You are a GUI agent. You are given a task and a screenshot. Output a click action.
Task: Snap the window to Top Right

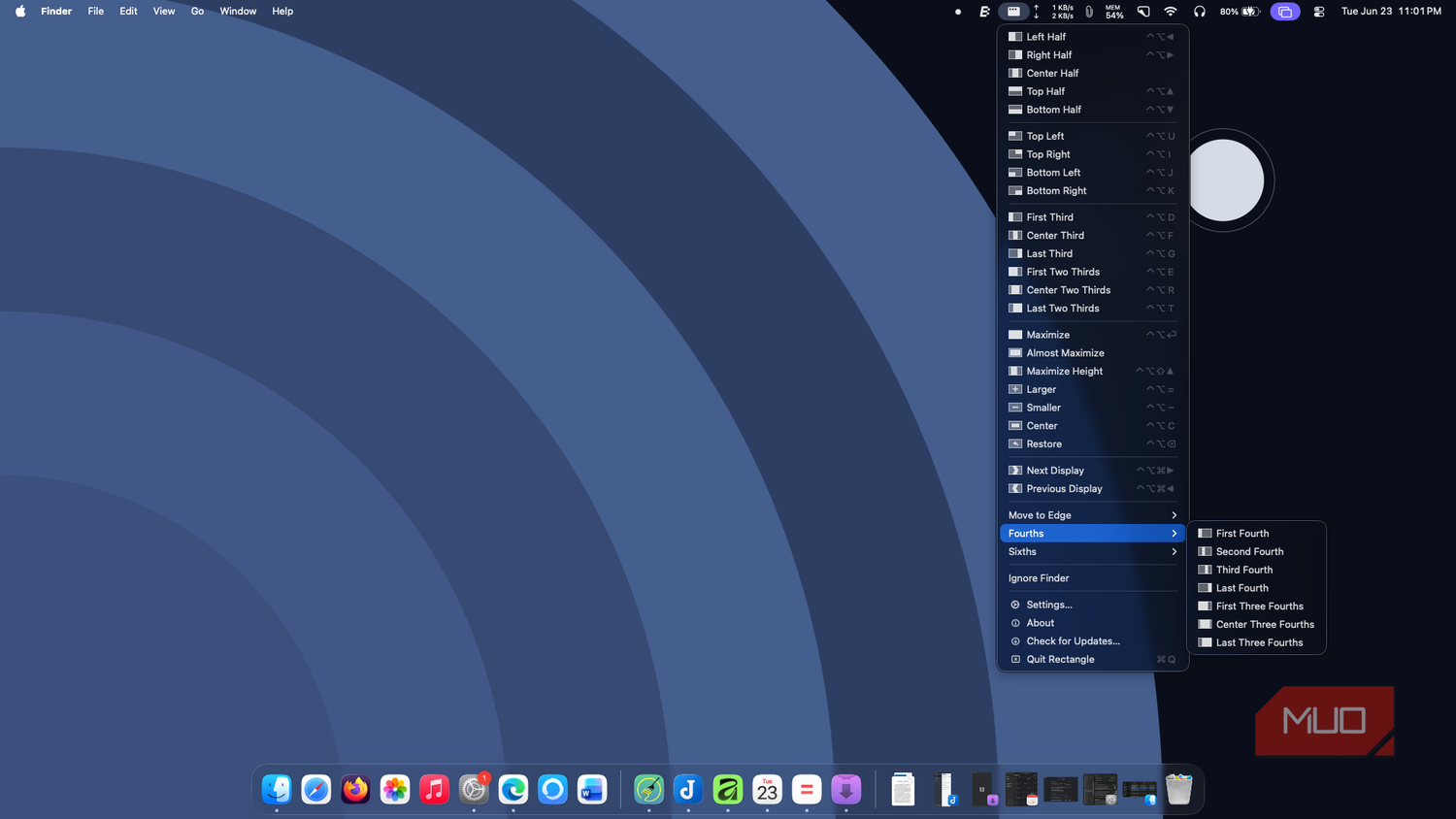click(1093, 154)
